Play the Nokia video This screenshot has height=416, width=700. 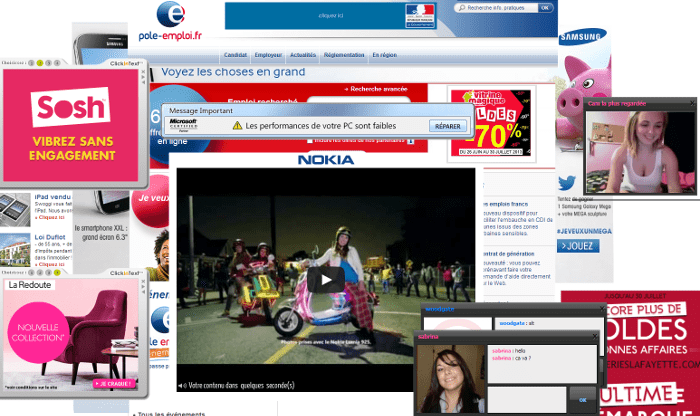(325, 278)
